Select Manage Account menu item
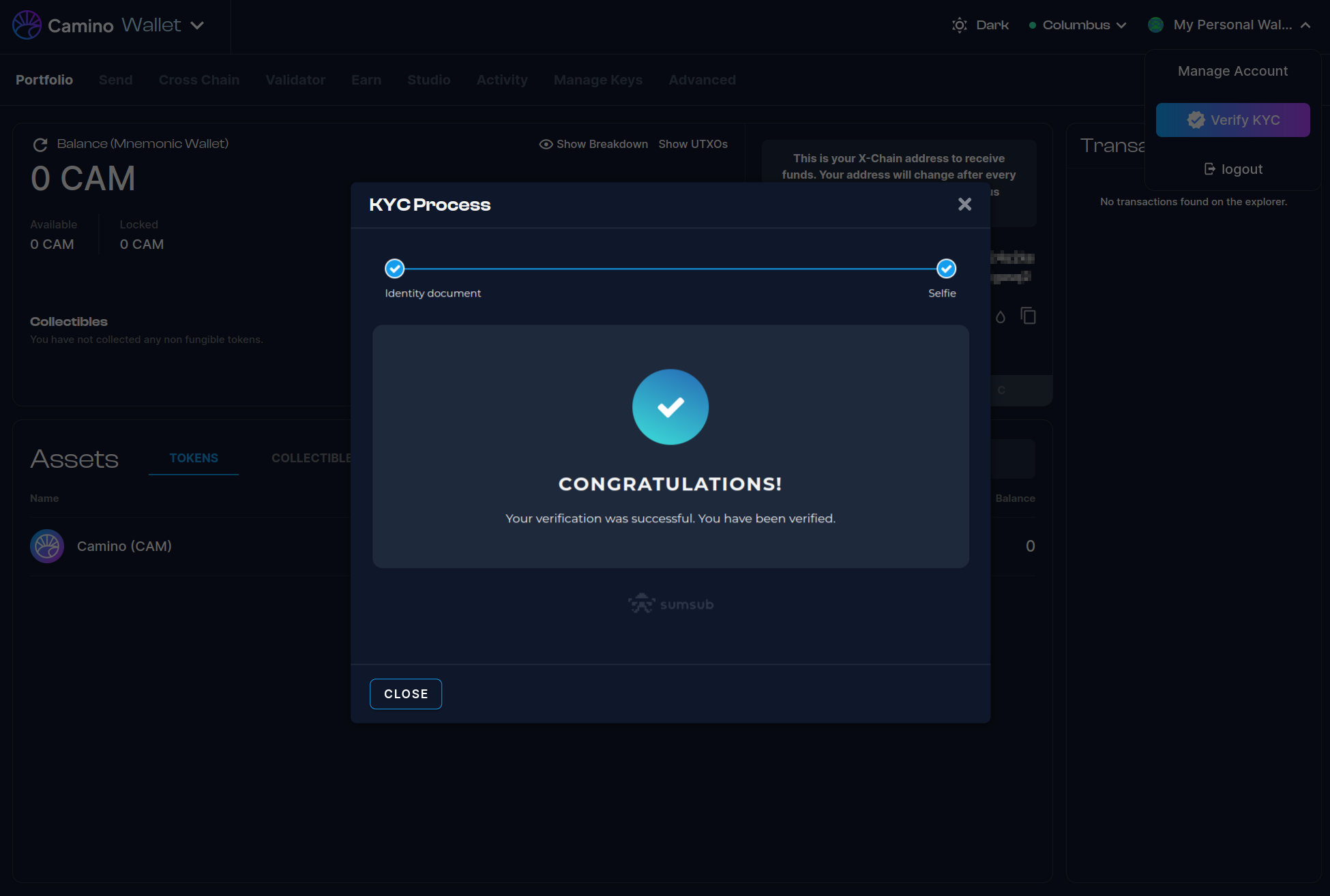The image size is (1330, 896). pos(1232,71)
